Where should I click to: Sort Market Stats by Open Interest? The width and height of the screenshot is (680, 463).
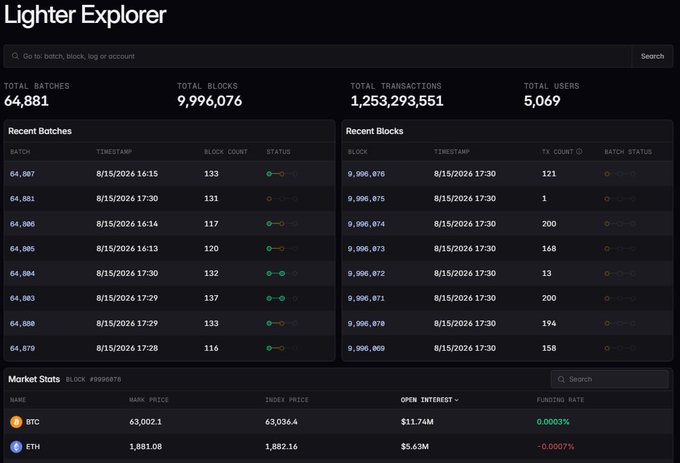pos(429,400)
